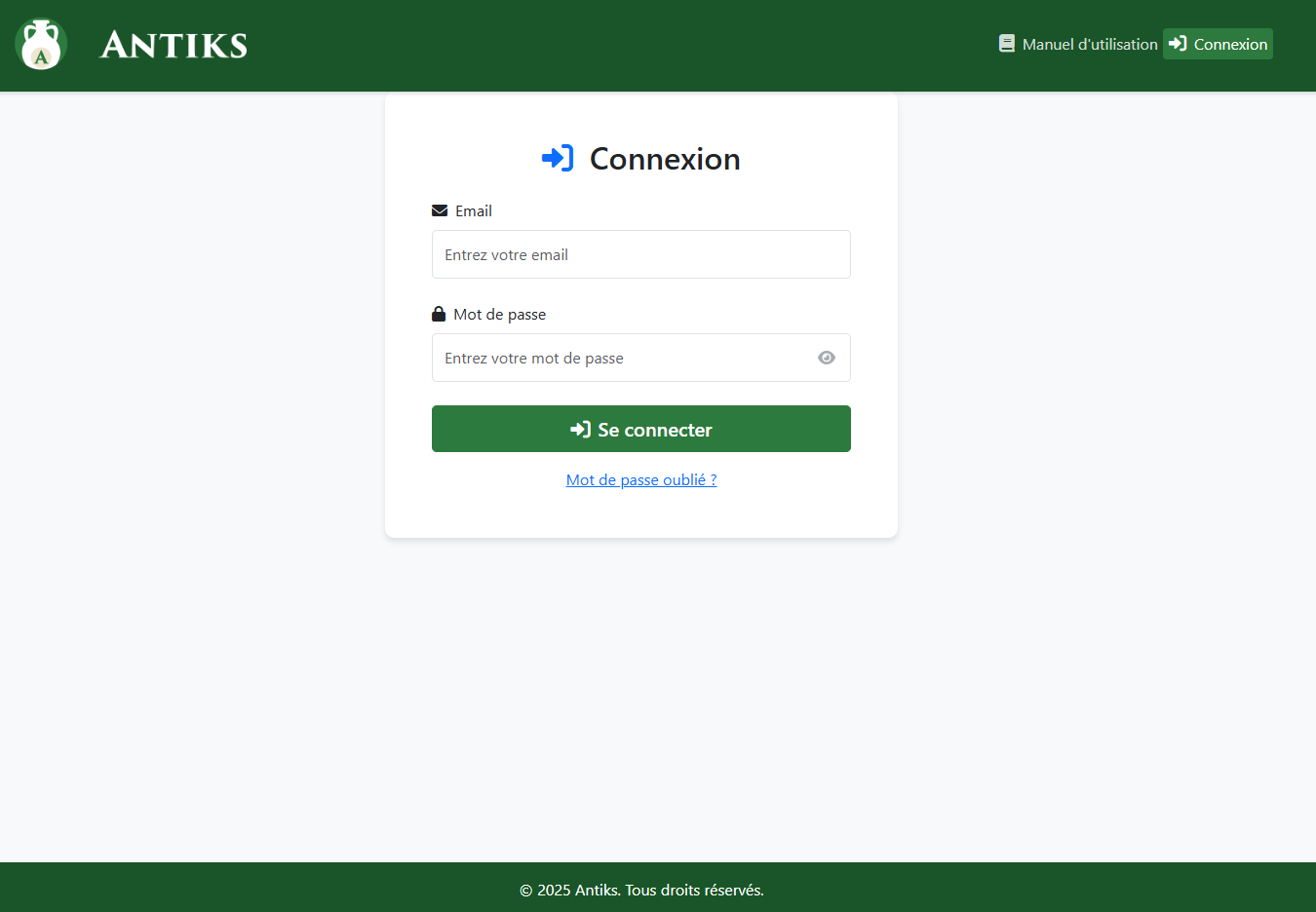Image resolution: width=1316 pixels, height=912 pixels.
Task: Click the Connexion heading text
Action: pyautogui.click(x=665, y=159)
